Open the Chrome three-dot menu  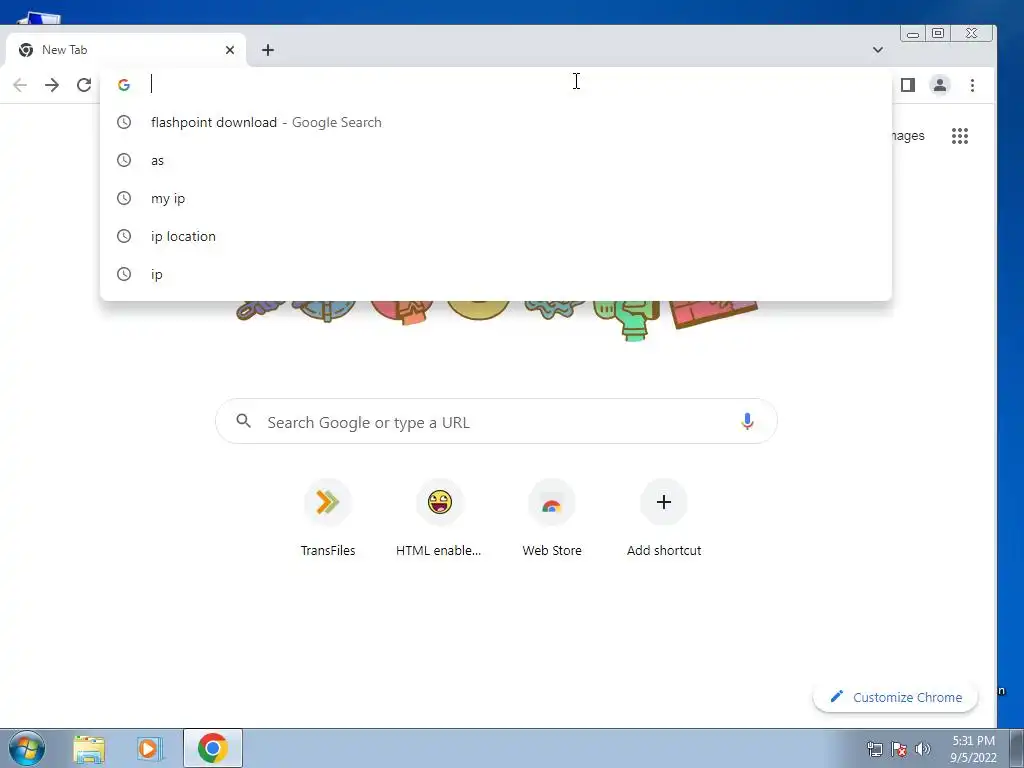pyautogui.click(x=972, y=85)
